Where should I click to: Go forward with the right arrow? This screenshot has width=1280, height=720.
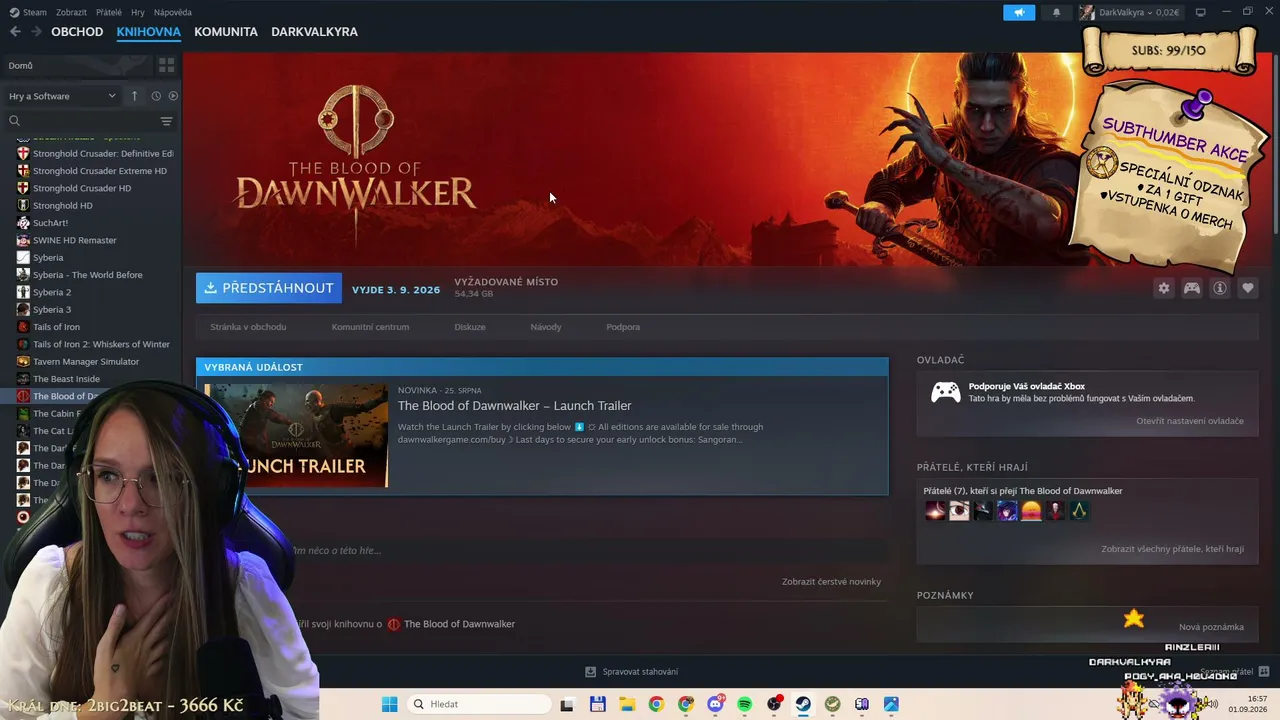[36, 32]
